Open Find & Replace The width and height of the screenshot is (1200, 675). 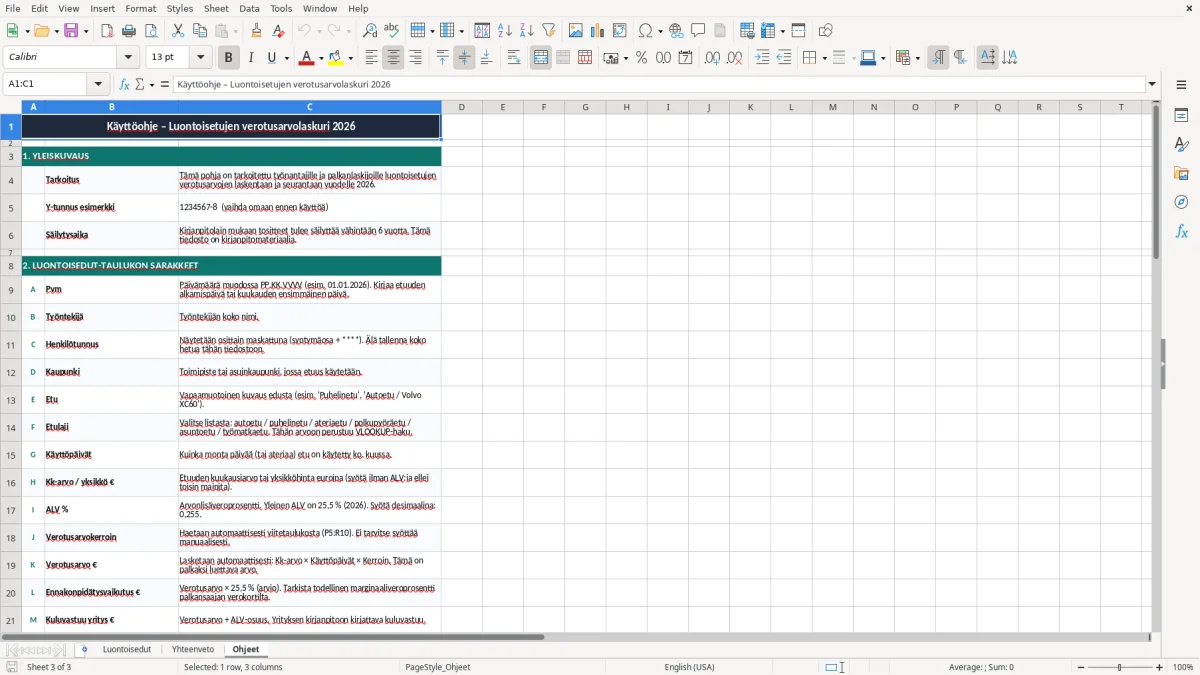click(370, 31)
